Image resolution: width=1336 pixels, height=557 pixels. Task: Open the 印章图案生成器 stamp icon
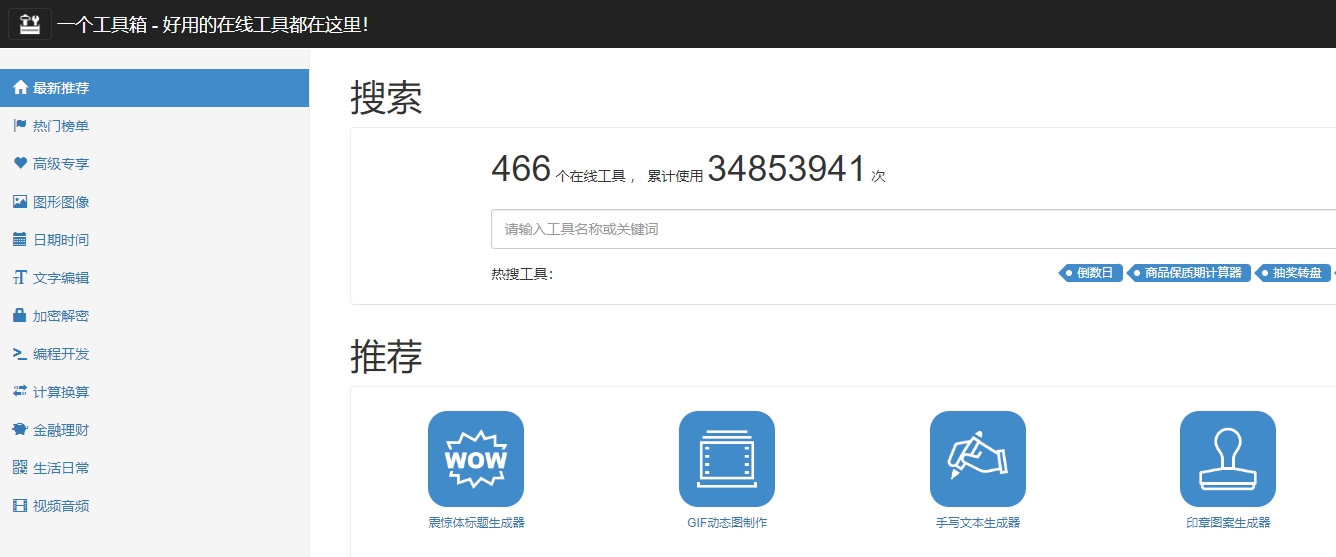click(1227, 459)
